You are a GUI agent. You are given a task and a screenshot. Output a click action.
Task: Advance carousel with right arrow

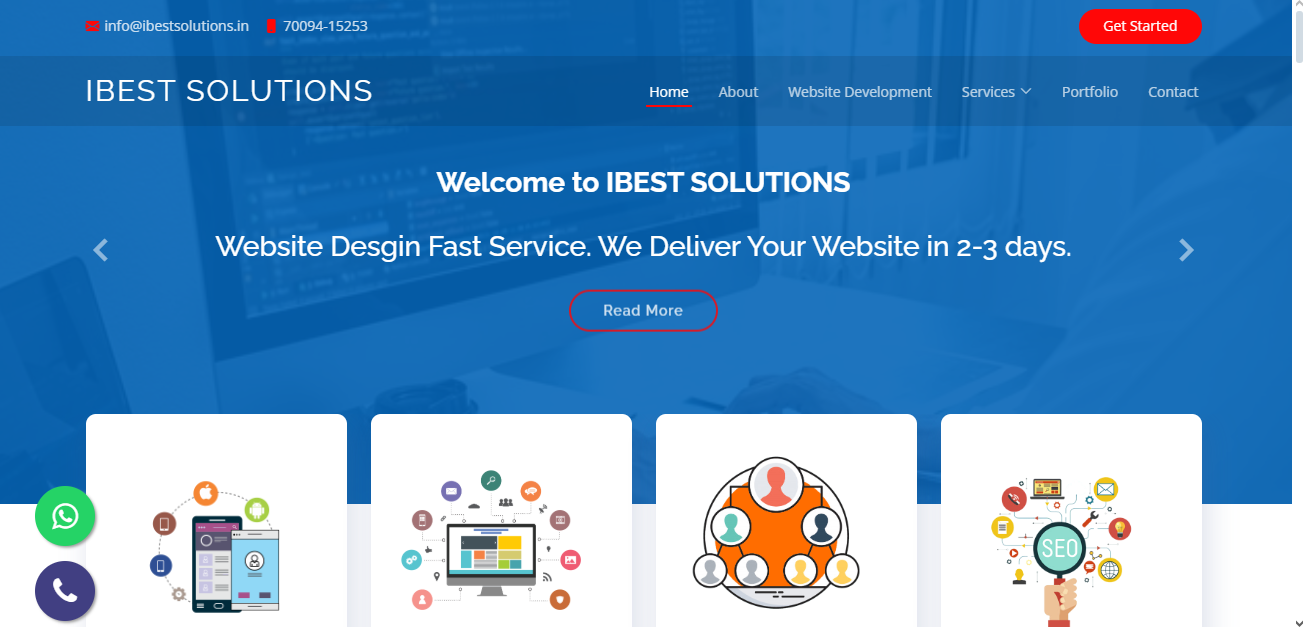pyautogui.click(x=1186, y=250)
